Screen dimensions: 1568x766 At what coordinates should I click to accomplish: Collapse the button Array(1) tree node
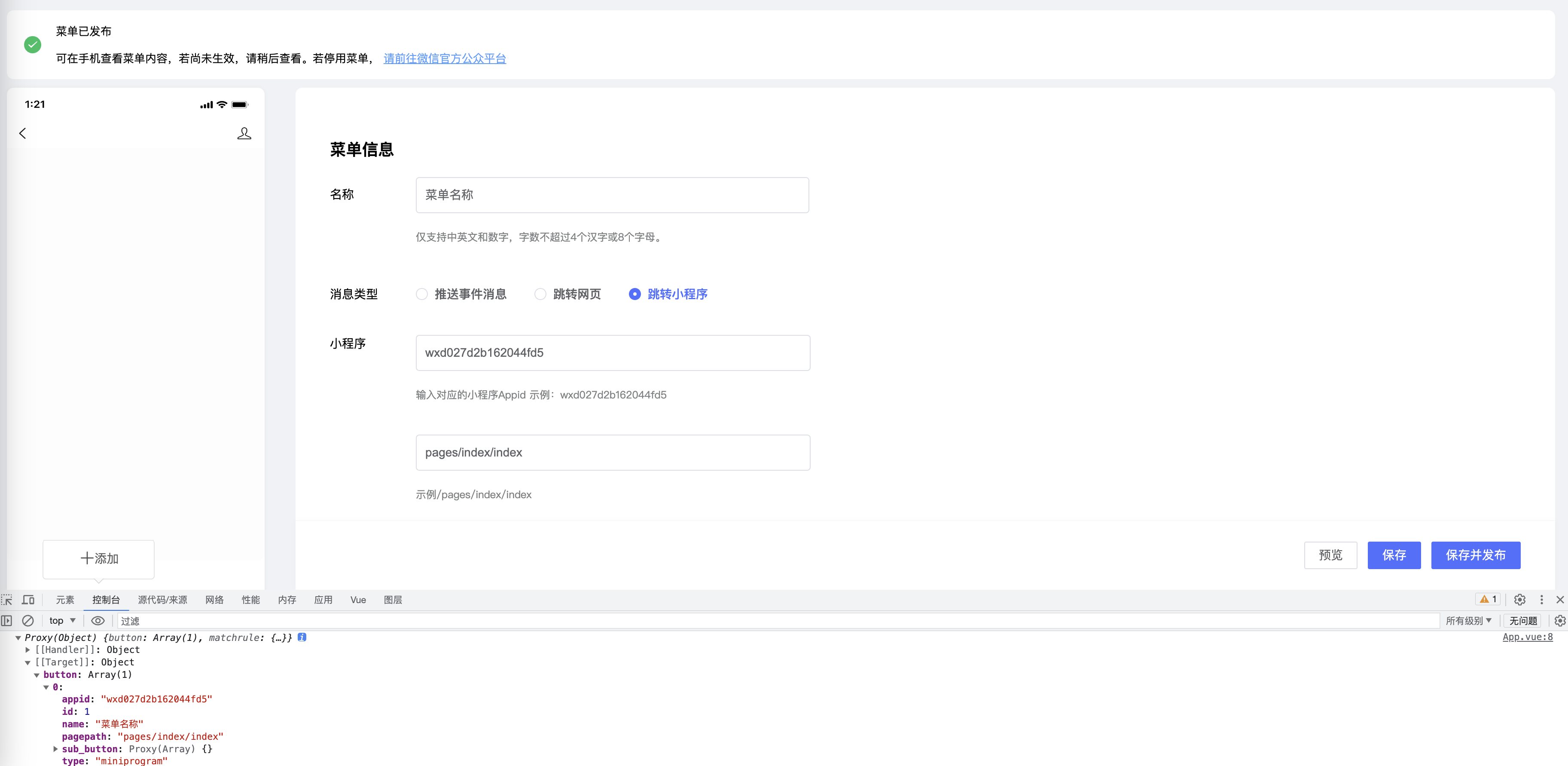[x=37, y=675]
